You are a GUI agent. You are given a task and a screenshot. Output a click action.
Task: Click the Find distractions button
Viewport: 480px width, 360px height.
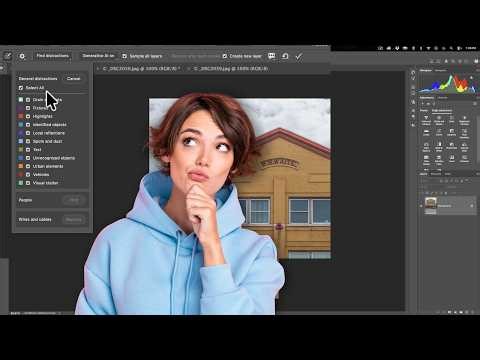53,56
